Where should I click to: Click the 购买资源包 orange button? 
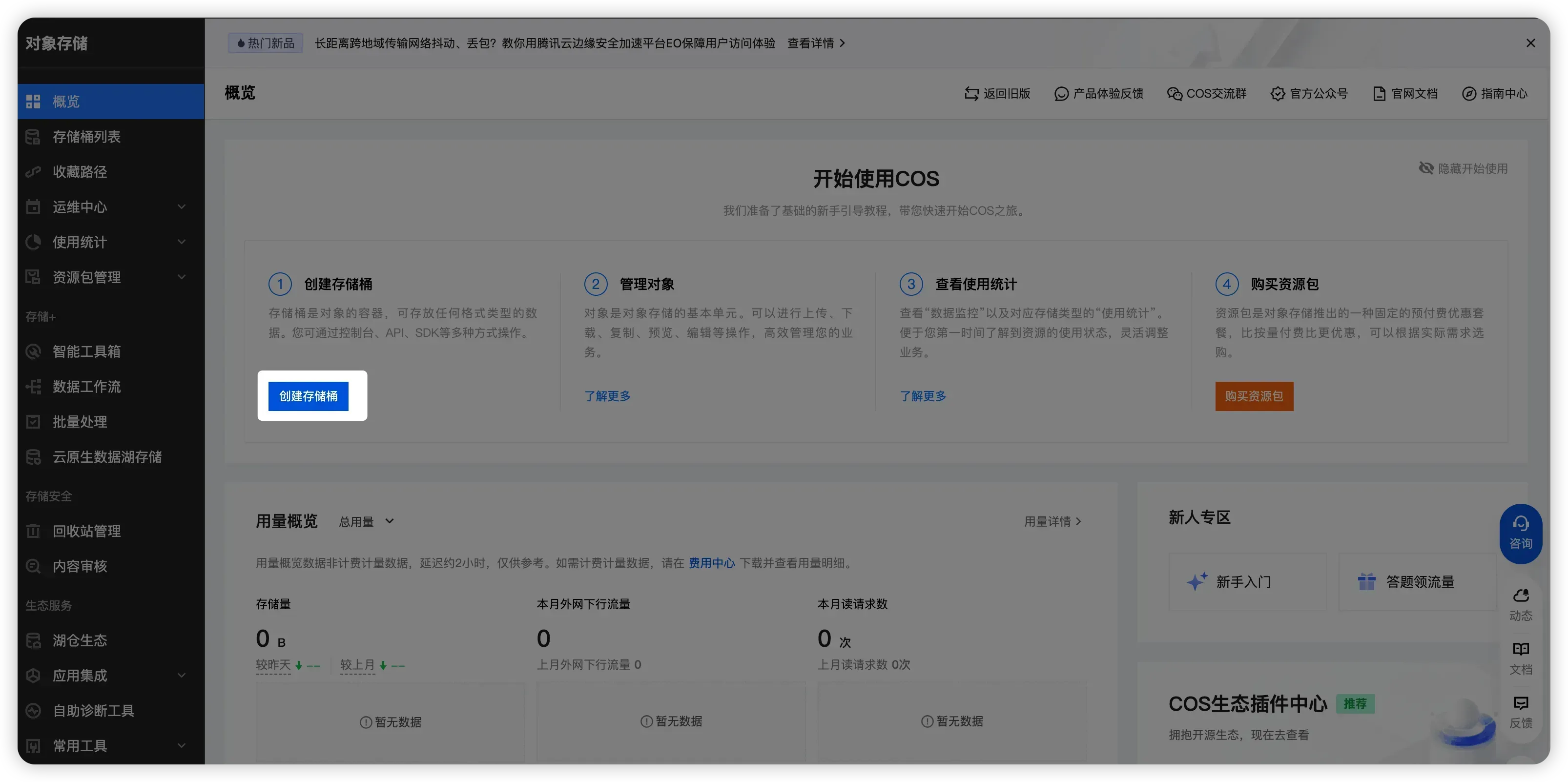[x=1254, y=396]
